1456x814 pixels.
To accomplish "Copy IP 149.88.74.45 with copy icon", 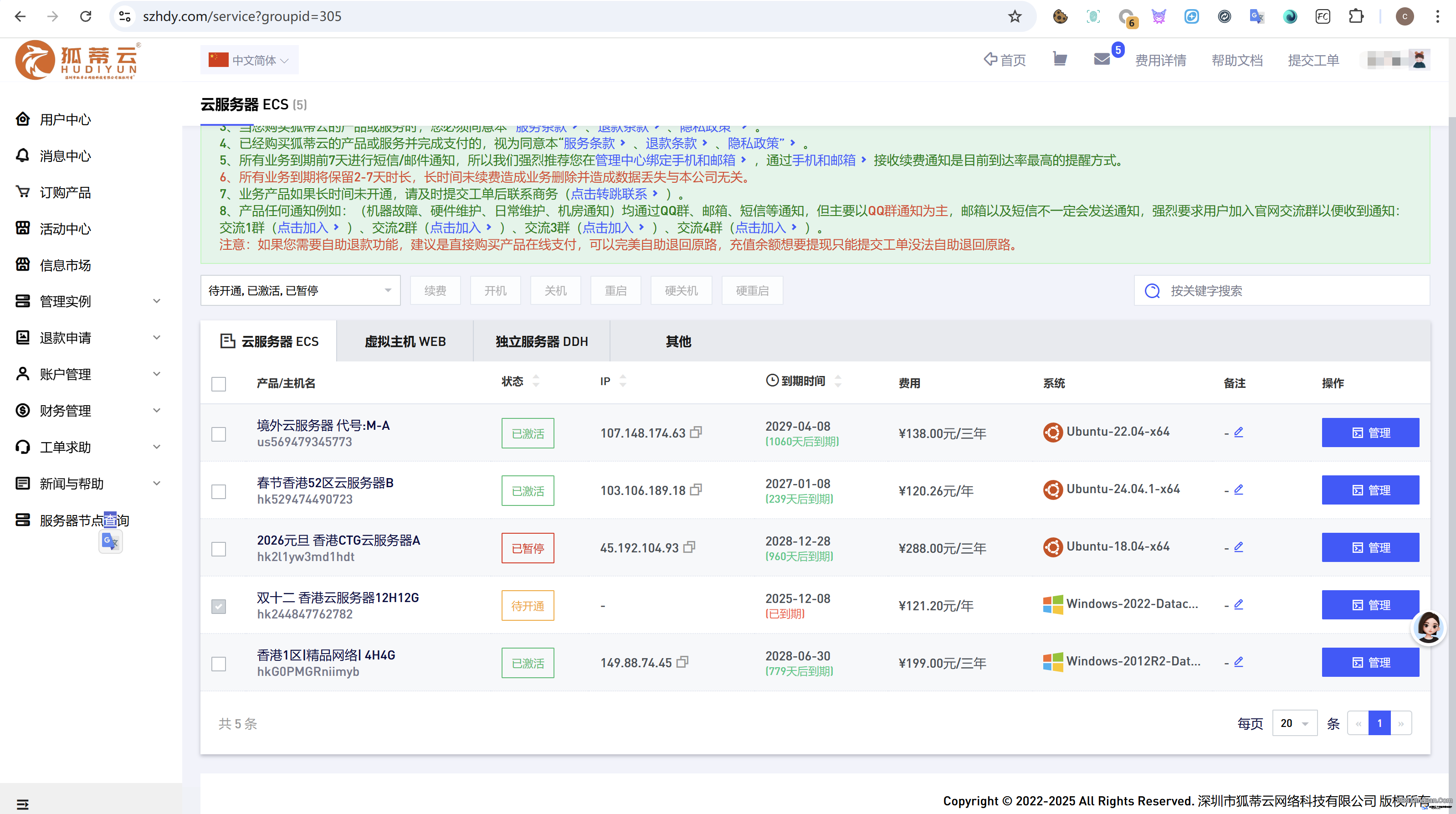I will click(x=683, y=662).
